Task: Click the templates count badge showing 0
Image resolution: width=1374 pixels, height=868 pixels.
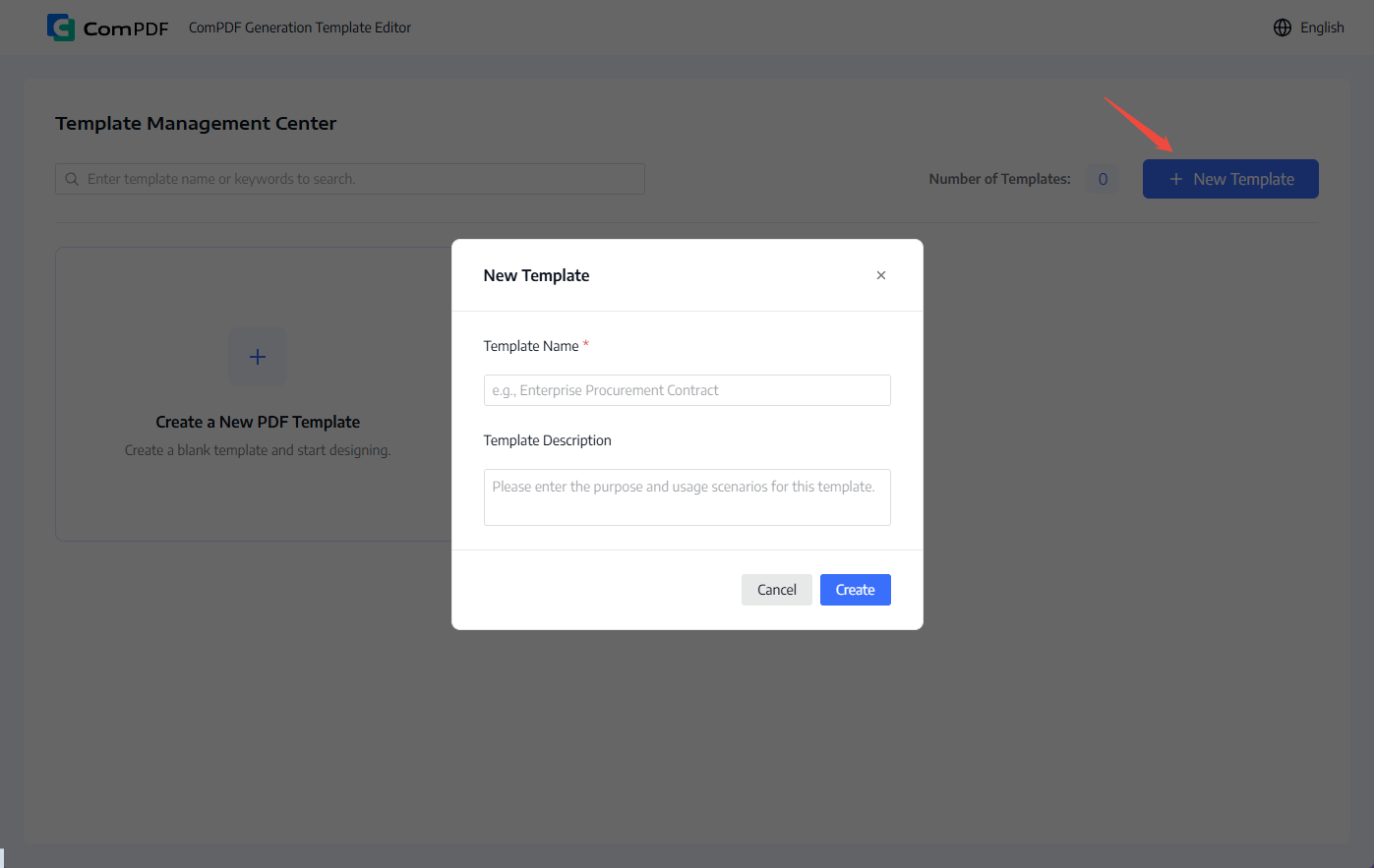Action: coord(1103,179)
